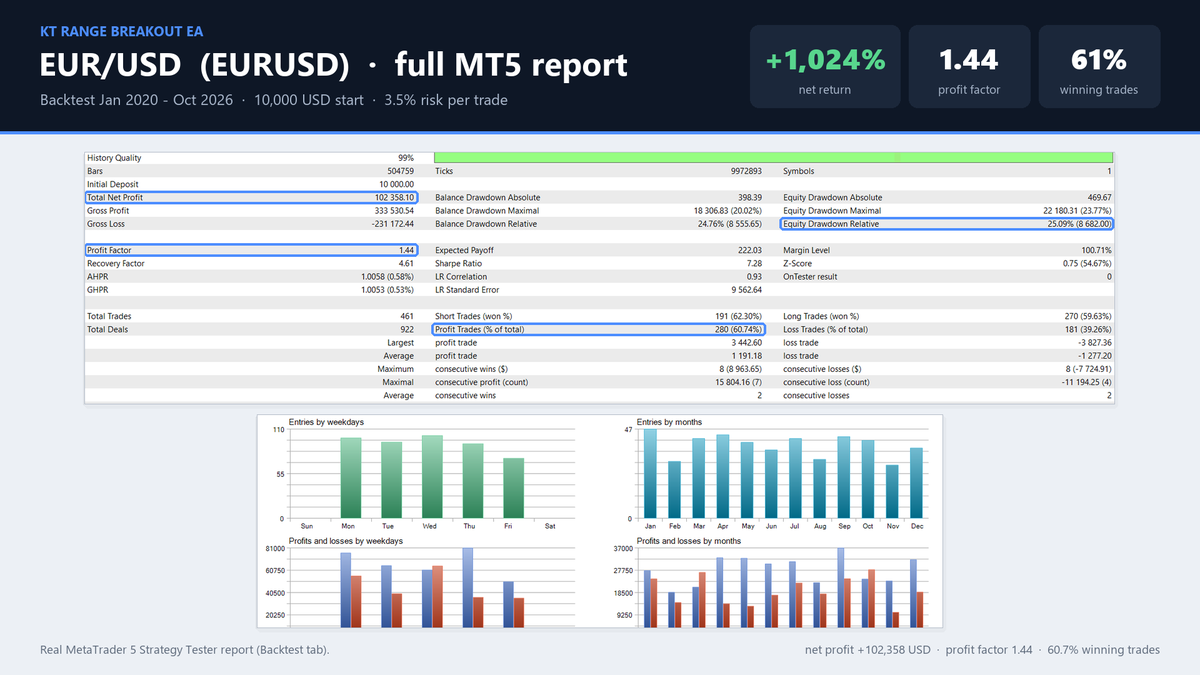Image resolution: width=1200 pixels, height=675 pixels.
Task: Click the Recovery Factor value 4.61
Action: click(406, 263)
